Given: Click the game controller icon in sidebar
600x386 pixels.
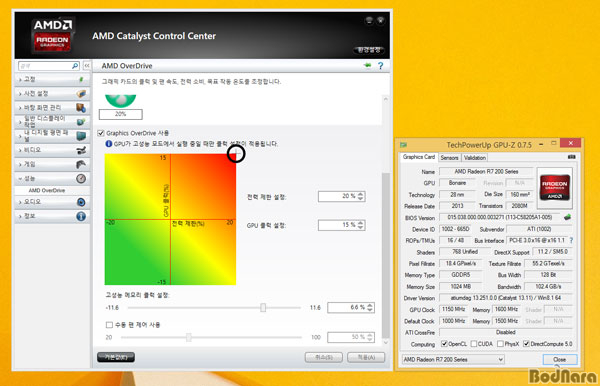Looking at the screenshot, I should click(x=81, y=164).
